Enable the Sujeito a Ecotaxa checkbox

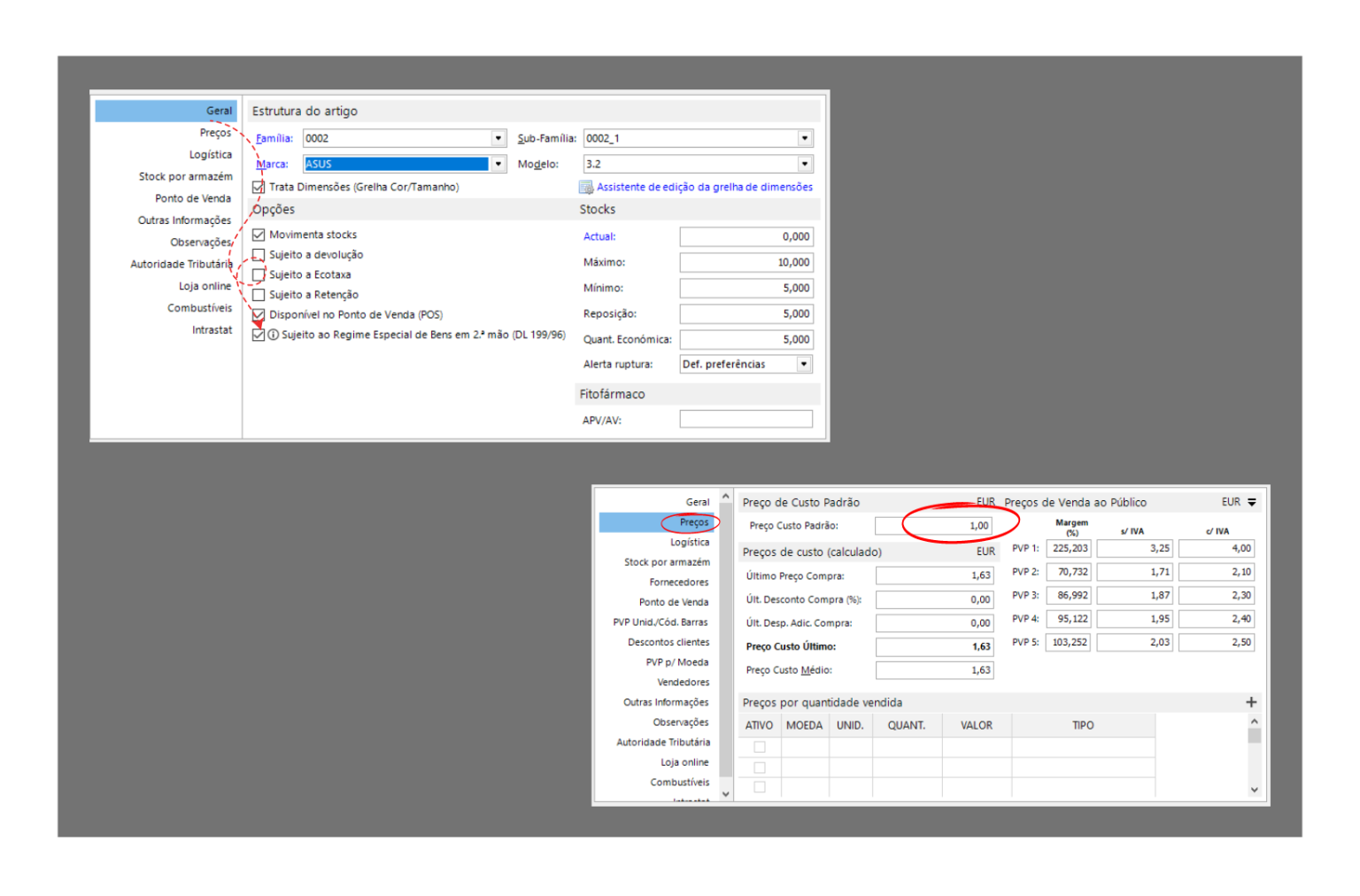[x=259, y=275]
